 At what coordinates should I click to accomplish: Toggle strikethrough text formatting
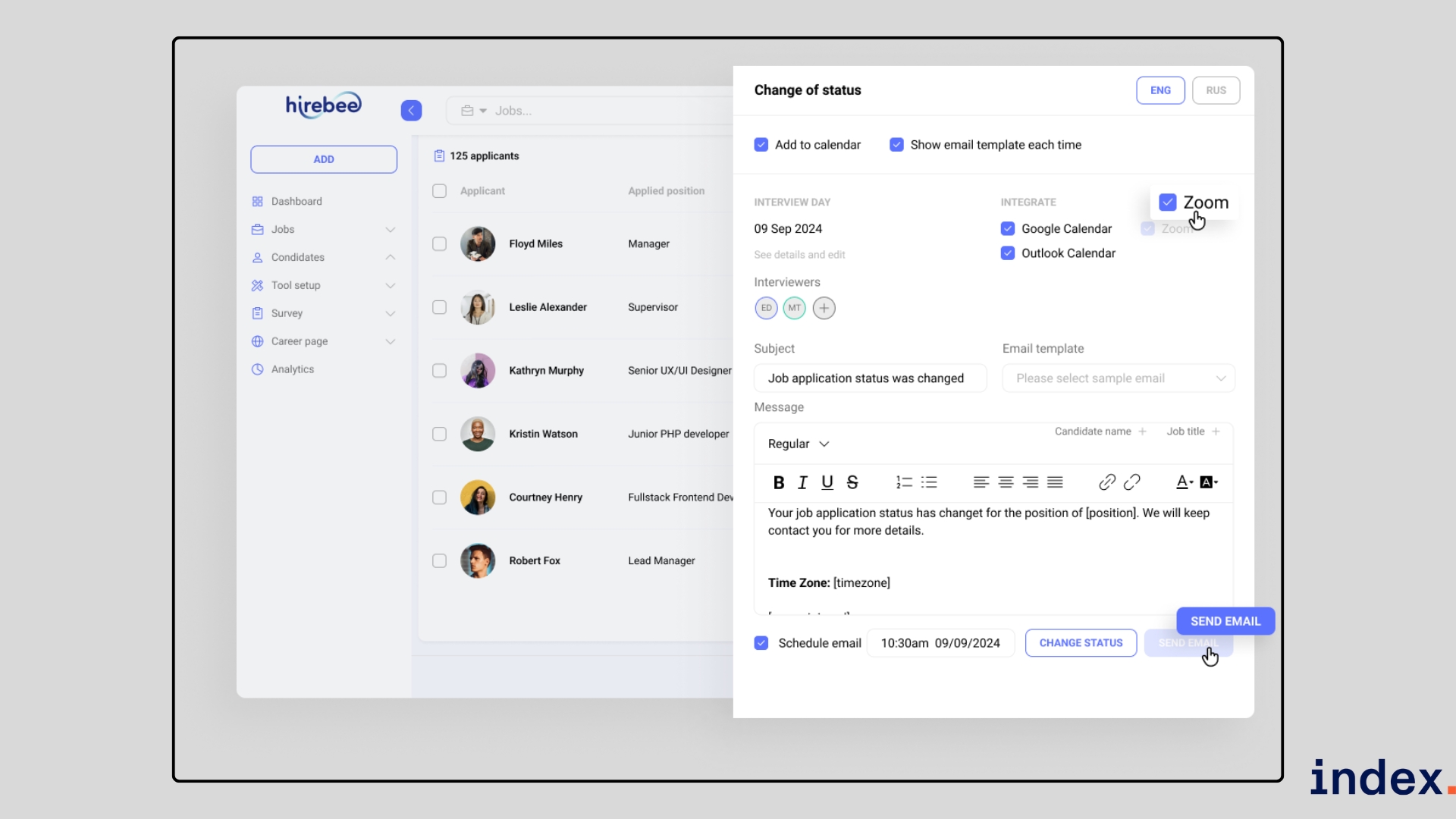(x=852, y=482)
